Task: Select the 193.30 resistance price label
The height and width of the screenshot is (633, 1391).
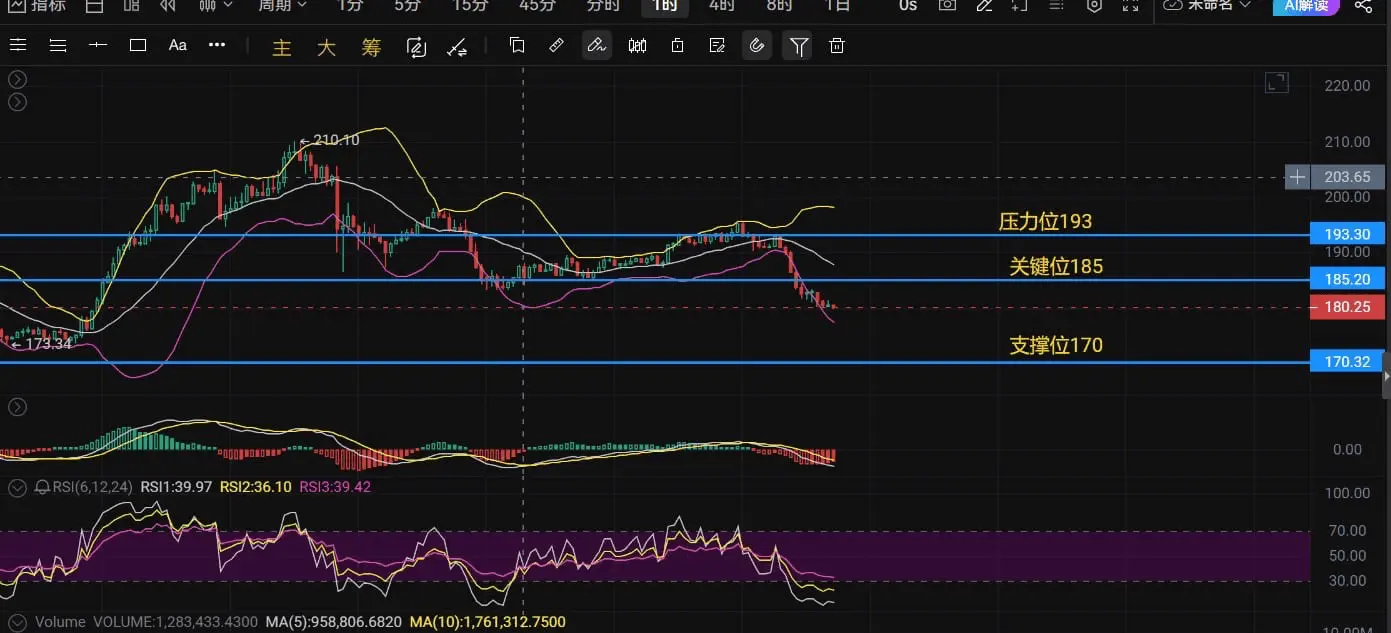Action: click(1347, 234)
